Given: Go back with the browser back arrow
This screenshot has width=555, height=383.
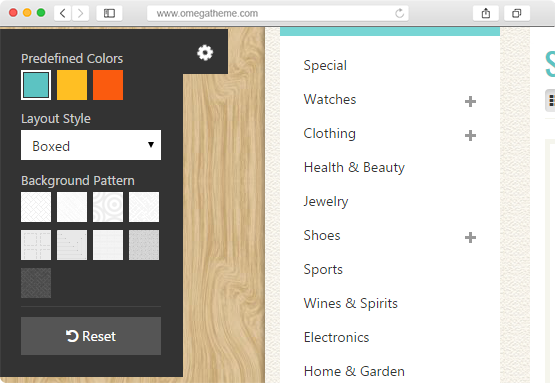Looking at the screenshot, I should tap(63, 13).
